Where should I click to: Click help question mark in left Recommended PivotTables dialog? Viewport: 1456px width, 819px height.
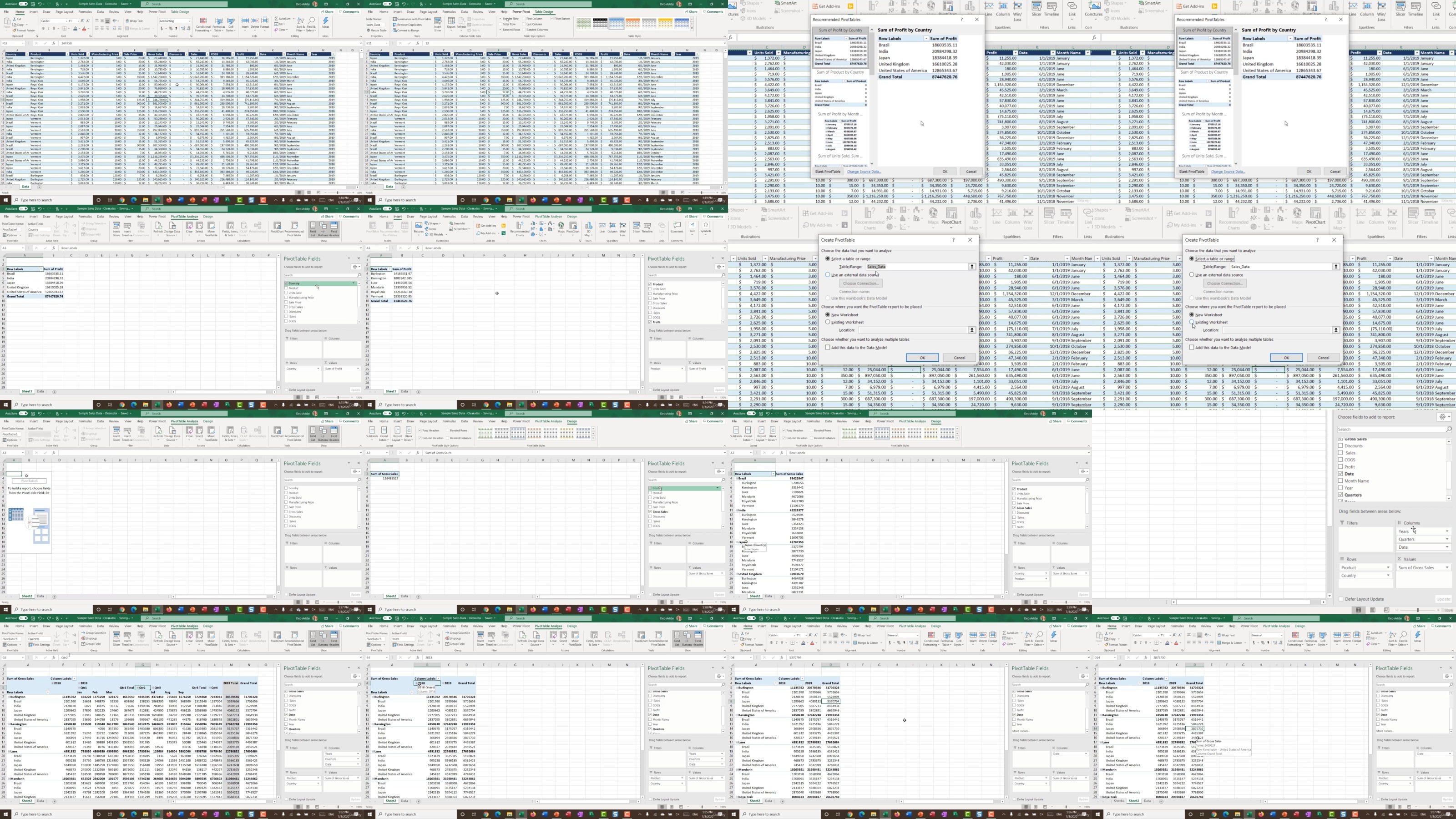tap(961, 19)
